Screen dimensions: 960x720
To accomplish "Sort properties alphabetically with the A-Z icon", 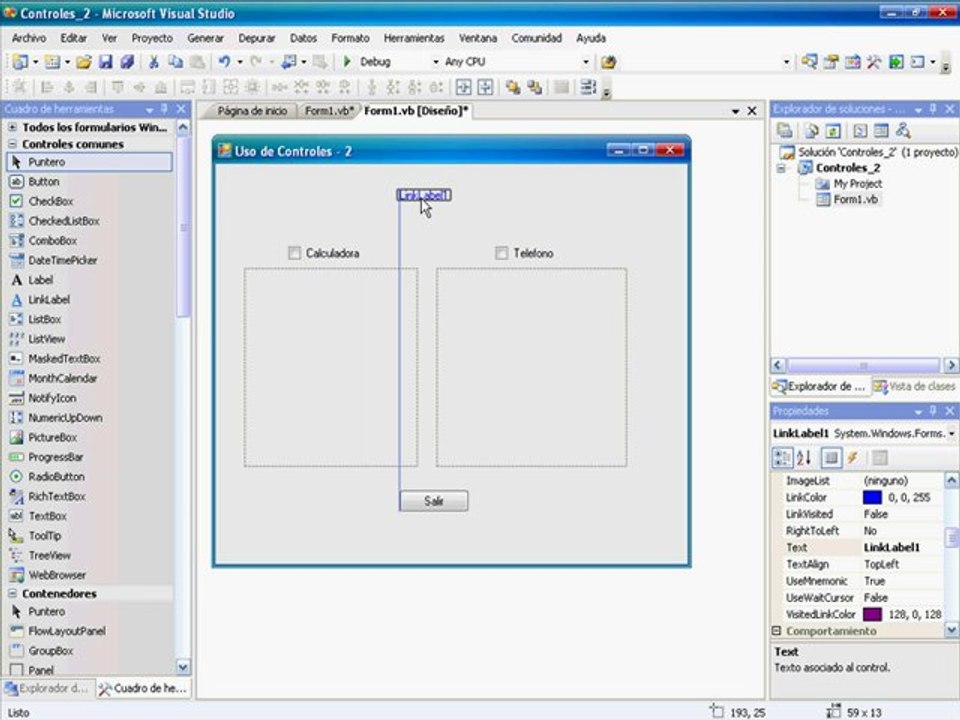I will 804,457.
